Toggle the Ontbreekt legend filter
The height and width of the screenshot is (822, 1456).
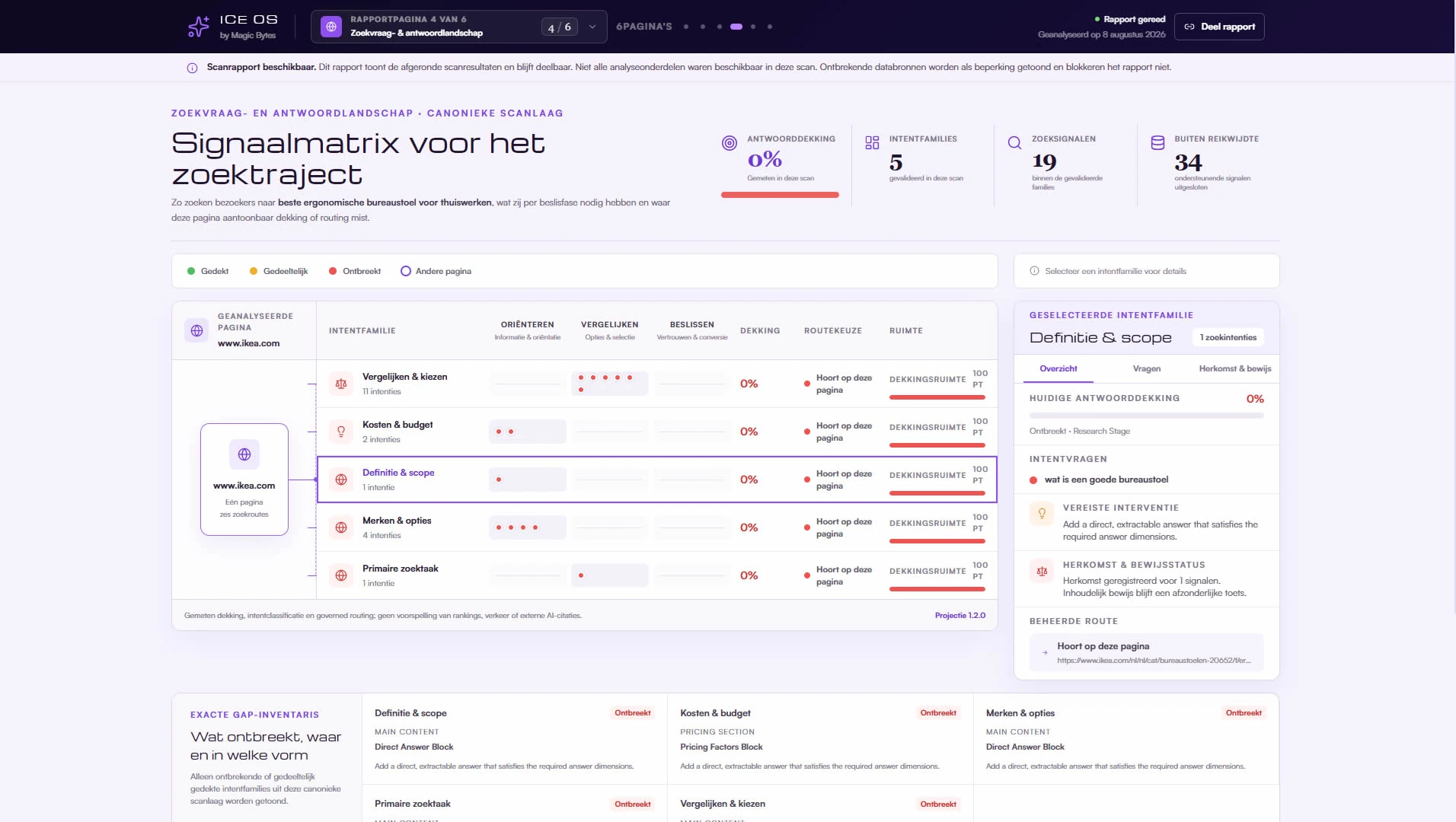[x=355, y=271]
